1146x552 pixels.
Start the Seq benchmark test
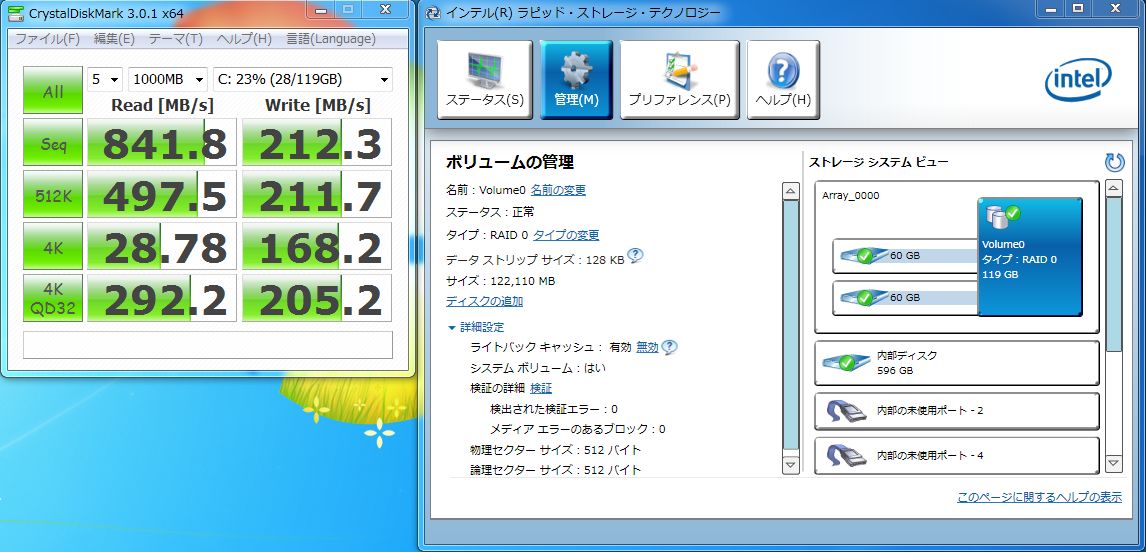tap(53, 143)
